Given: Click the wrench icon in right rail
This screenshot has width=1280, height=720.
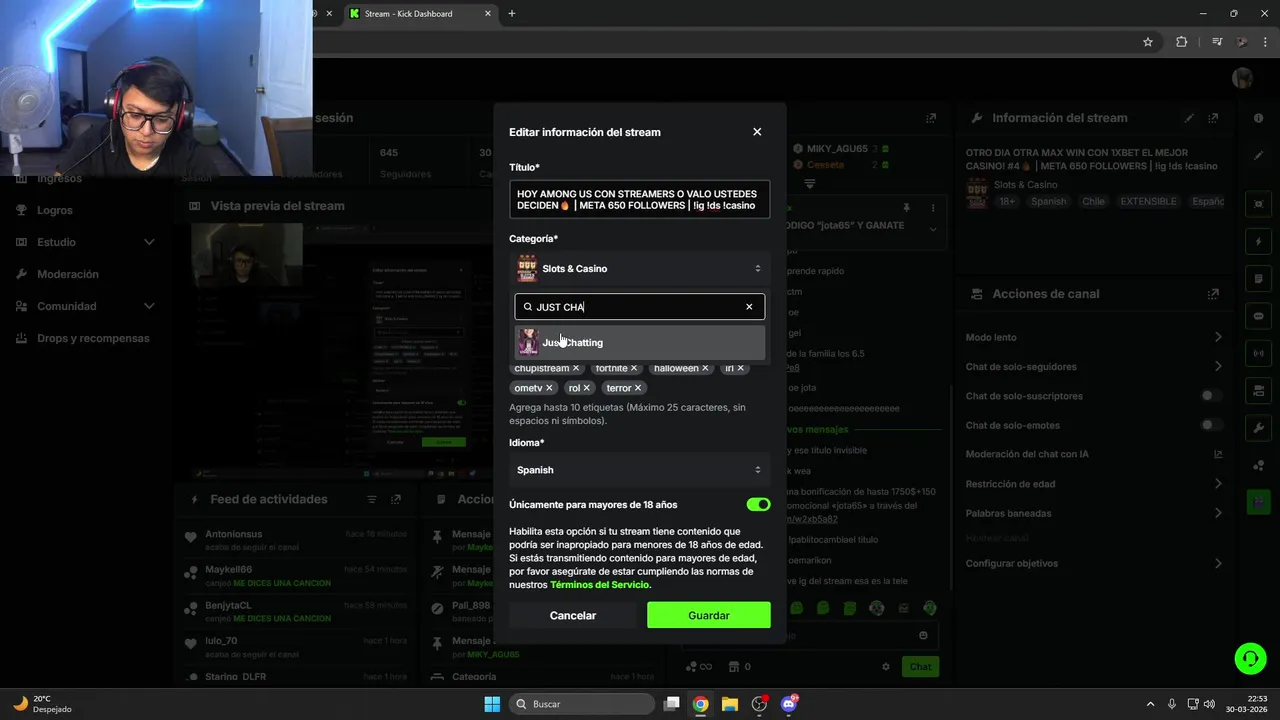Looking at the screenshot, I should click(1258, 428).
